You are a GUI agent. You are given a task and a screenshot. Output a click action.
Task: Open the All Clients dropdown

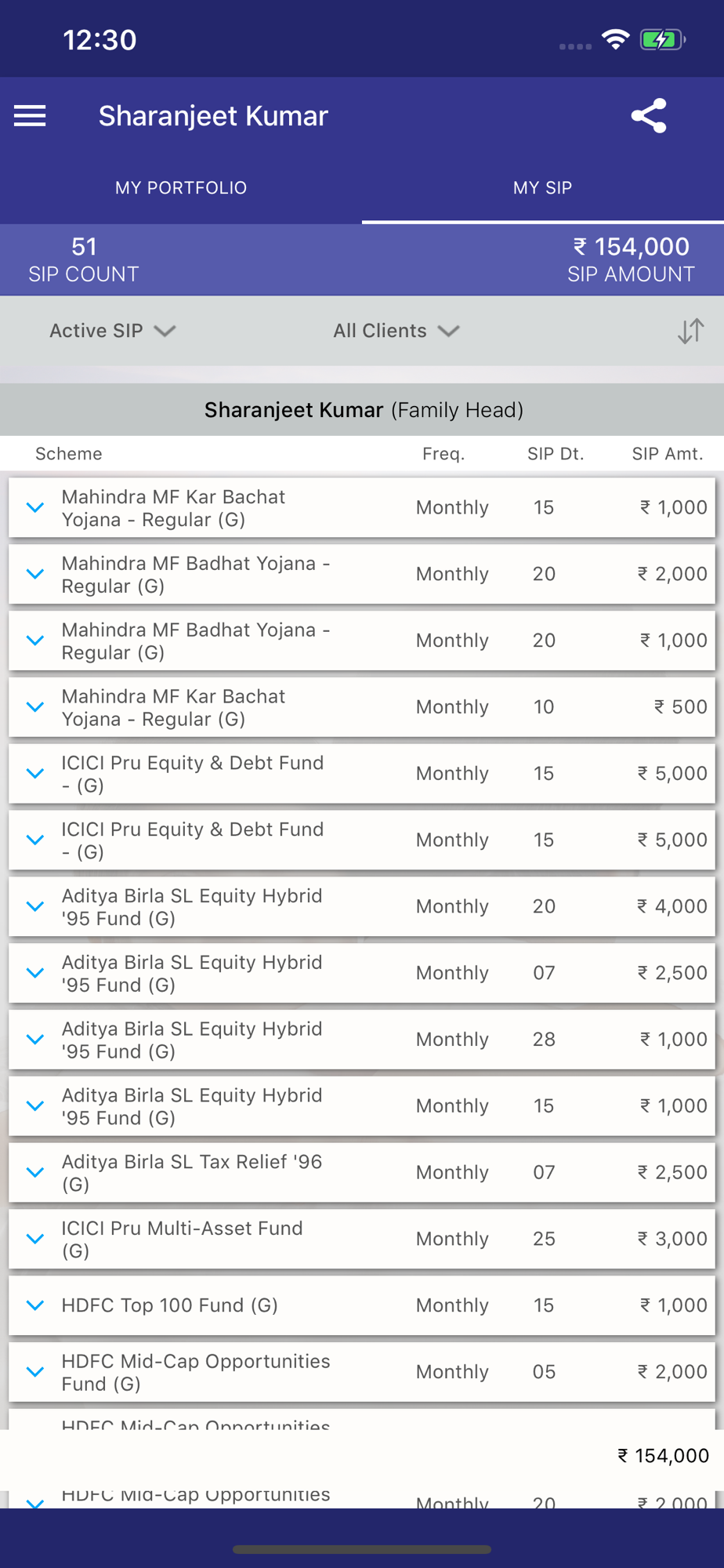point(396,331)
